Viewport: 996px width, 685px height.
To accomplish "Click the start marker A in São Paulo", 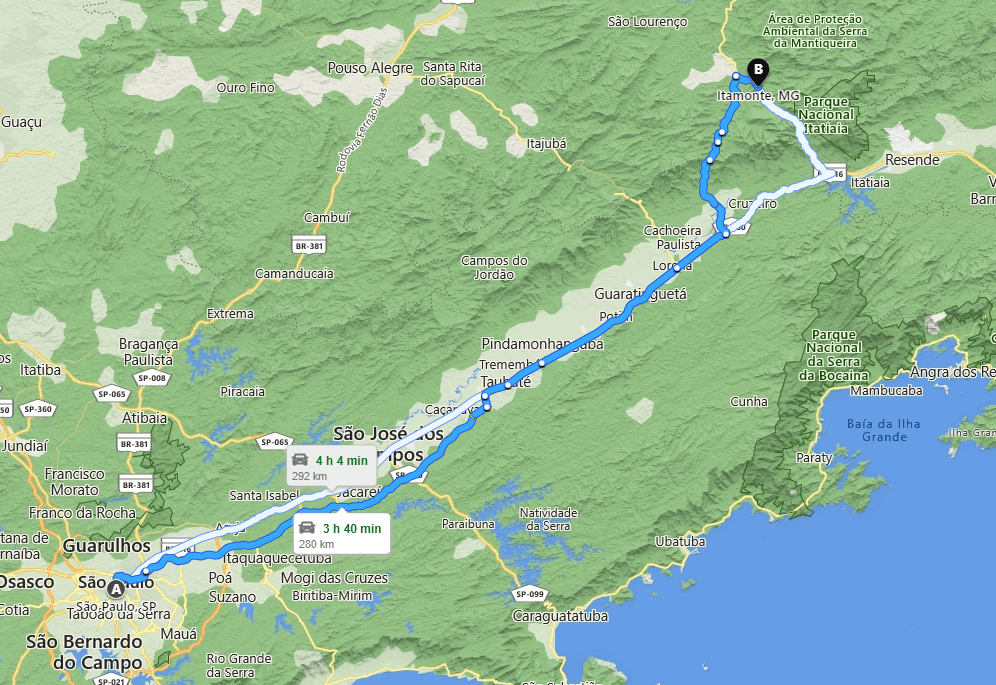I will click(x=116, y=589).
